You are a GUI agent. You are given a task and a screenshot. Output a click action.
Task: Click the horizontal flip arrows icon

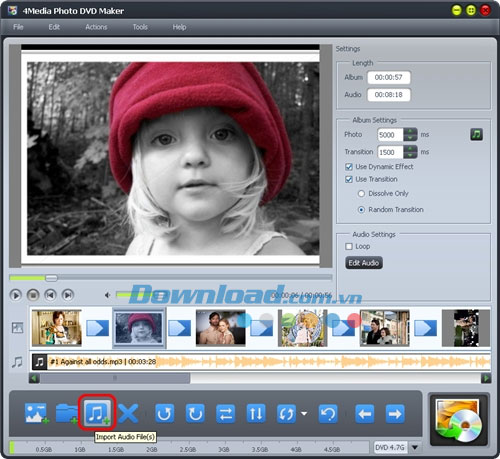click(x=226, y=413)
